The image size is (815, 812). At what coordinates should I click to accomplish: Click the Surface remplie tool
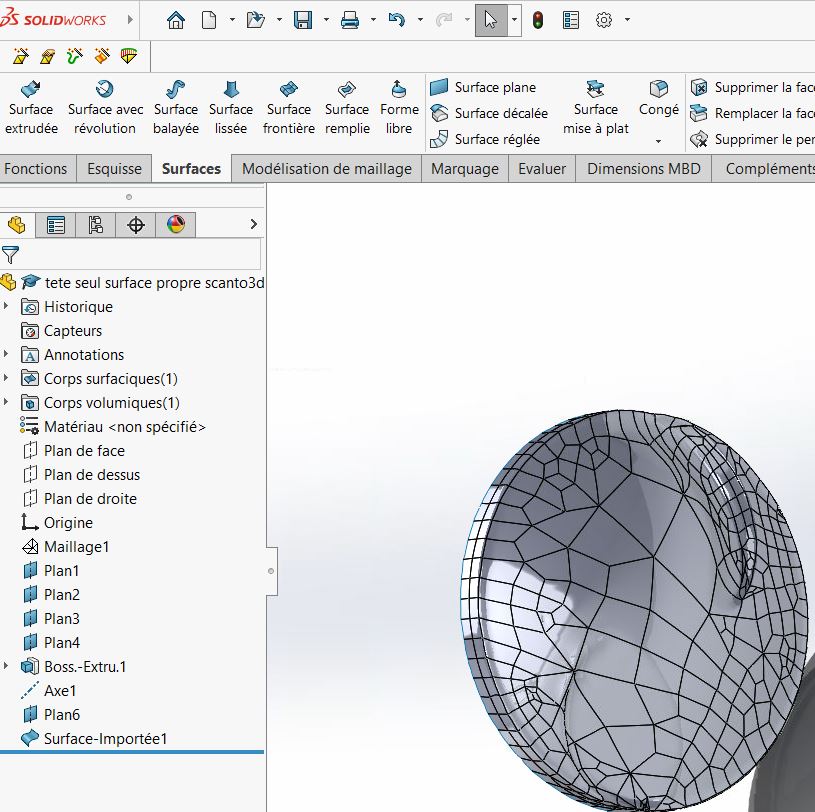tap(347, 108)
